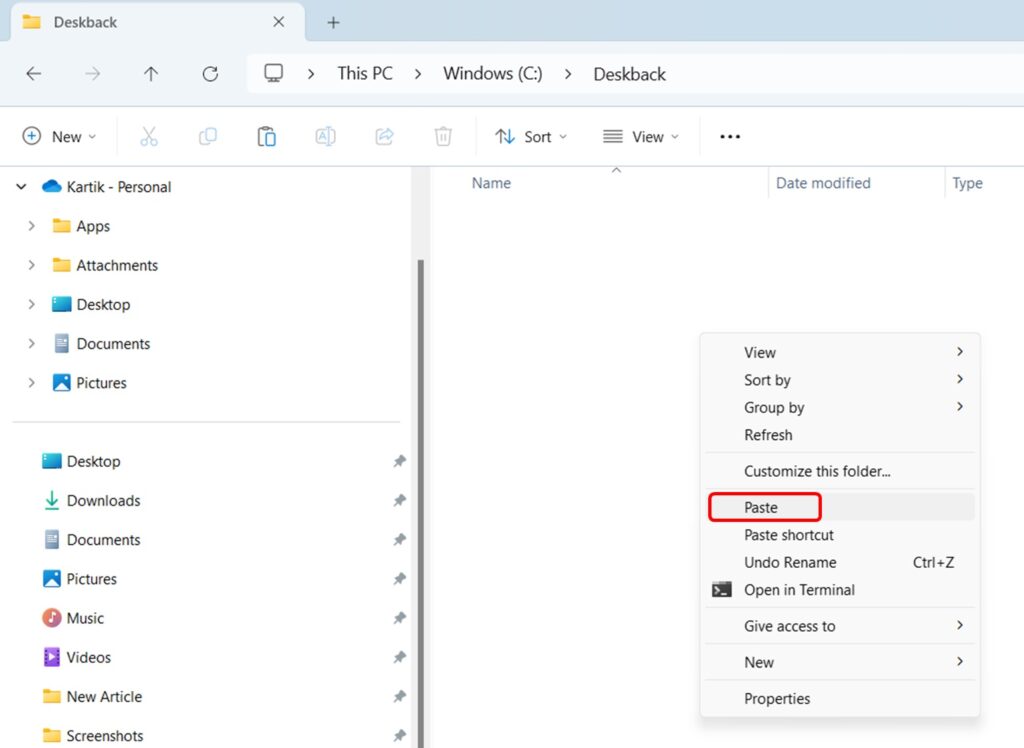Viewport: 1024px width, 748px height.
Task: Expand the OneDrive Desktop folder chevron
Action: 31,304
